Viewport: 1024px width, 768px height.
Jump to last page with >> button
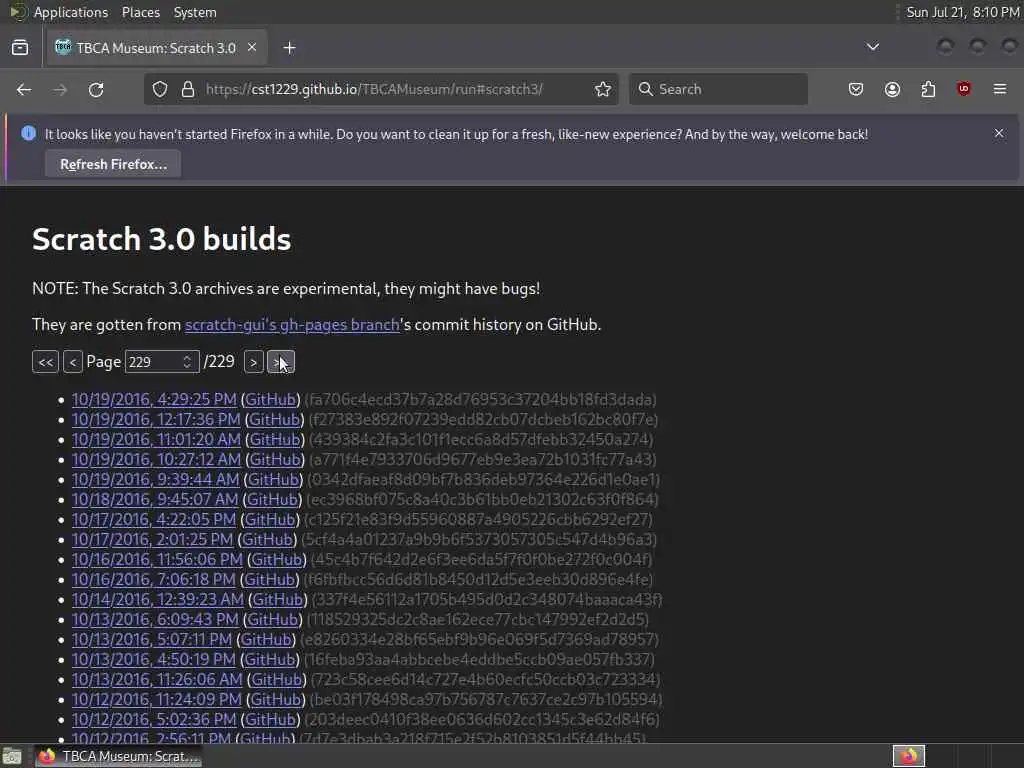coord(281,362)
